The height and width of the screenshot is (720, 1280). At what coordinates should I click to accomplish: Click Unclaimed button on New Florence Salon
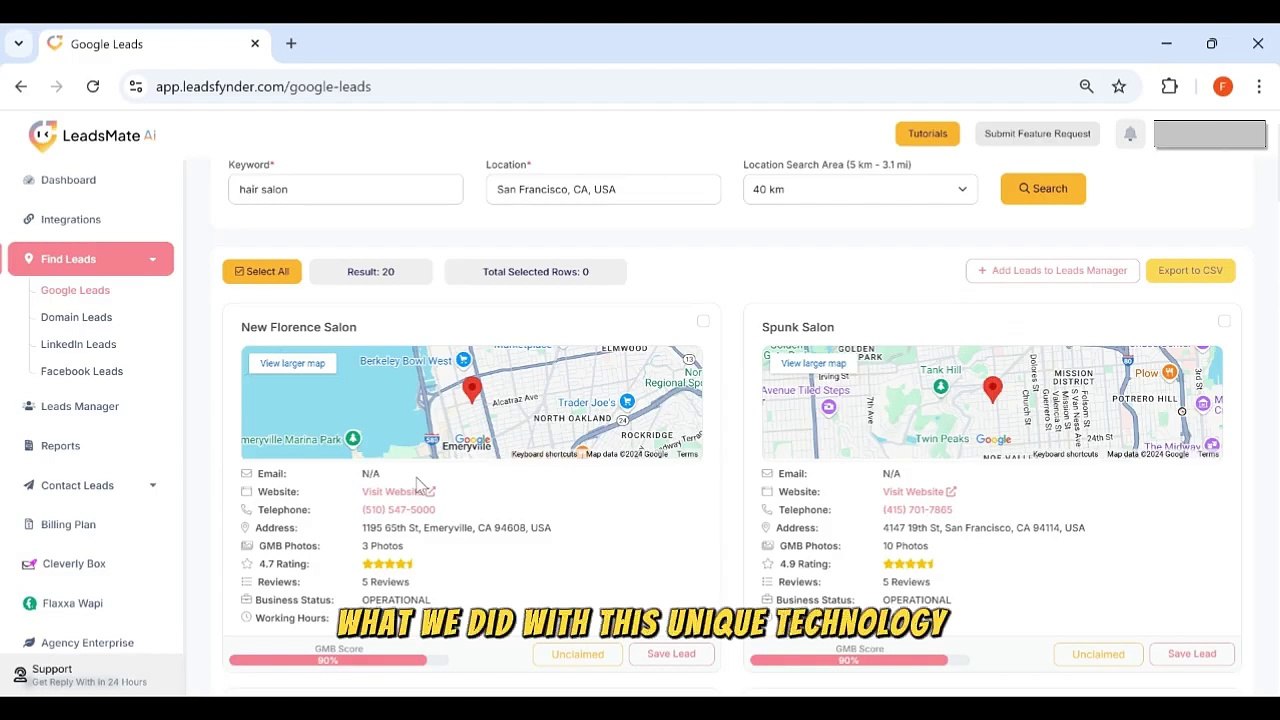click(x=577, y=654)
